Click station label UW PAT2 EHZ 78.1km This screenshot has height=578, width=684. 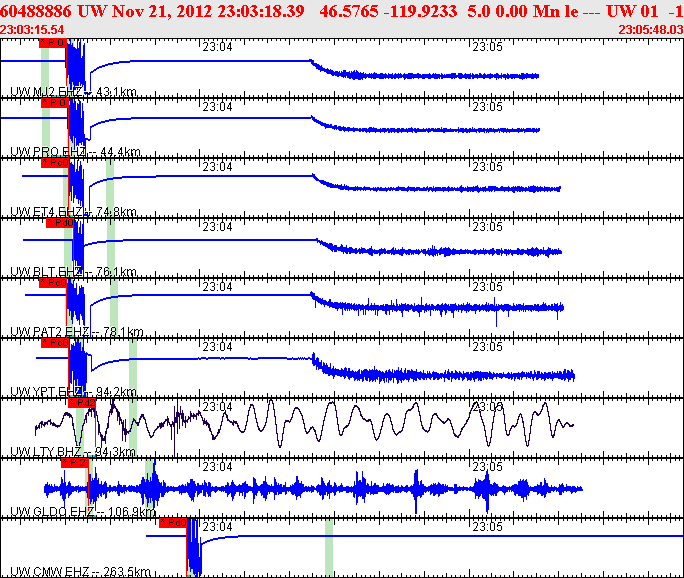click(x=77, y=332)
